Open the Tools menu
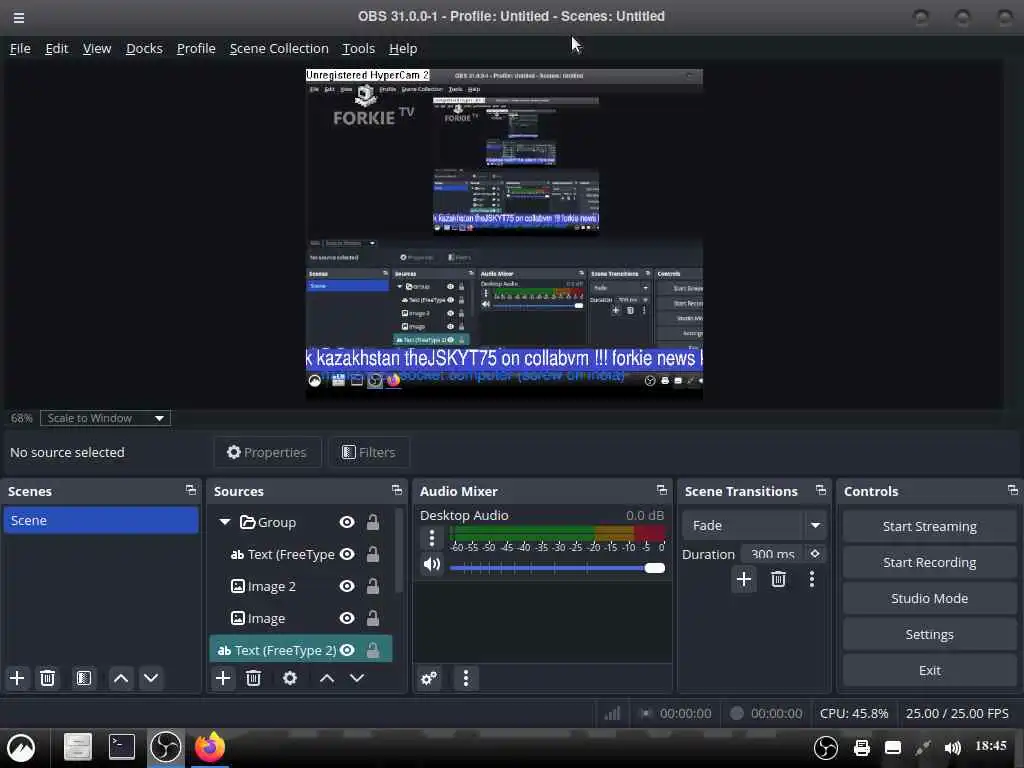The image size is (1024, 768). coord(359,48)
